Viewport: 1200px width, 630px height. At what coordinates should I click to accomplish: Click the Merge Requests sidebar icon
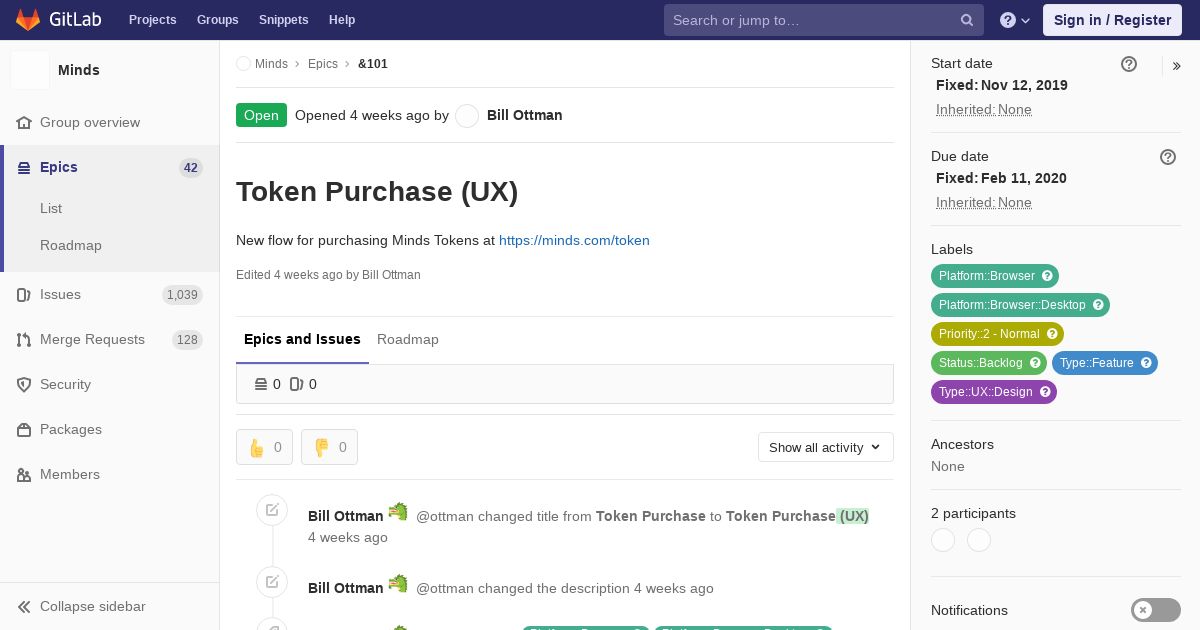click(24, 340)
